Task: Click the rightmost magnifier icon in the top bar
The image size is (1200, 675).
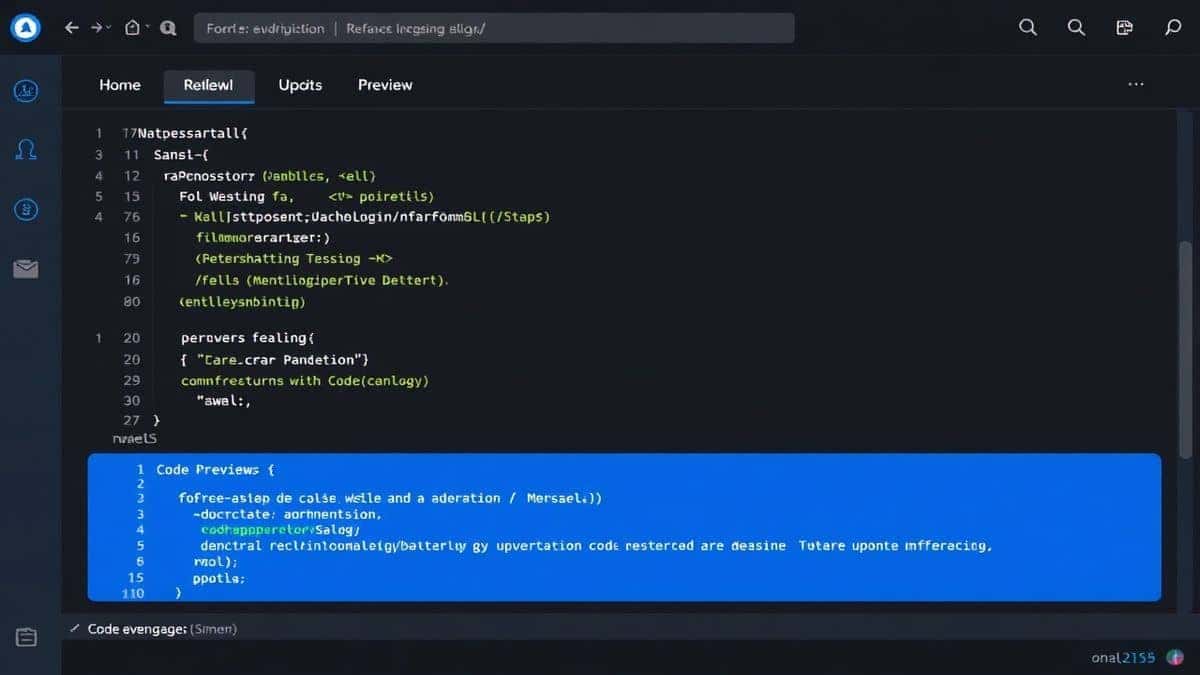Action: pyautogui.click(x=1174, y=28)
